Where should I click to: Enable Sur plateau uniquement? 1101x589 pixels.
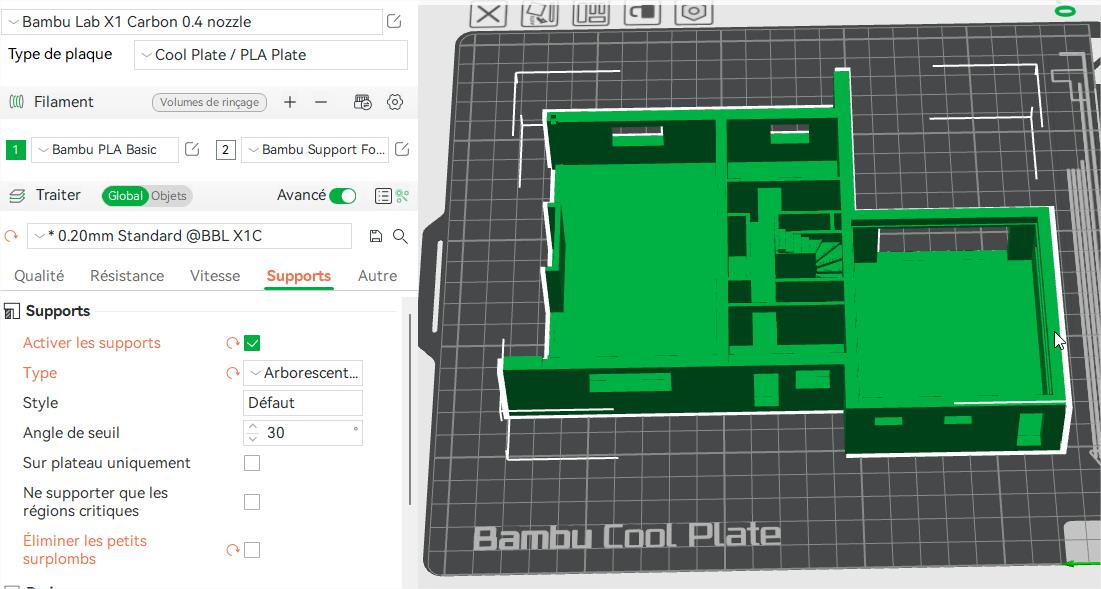(x=252, y=463)
